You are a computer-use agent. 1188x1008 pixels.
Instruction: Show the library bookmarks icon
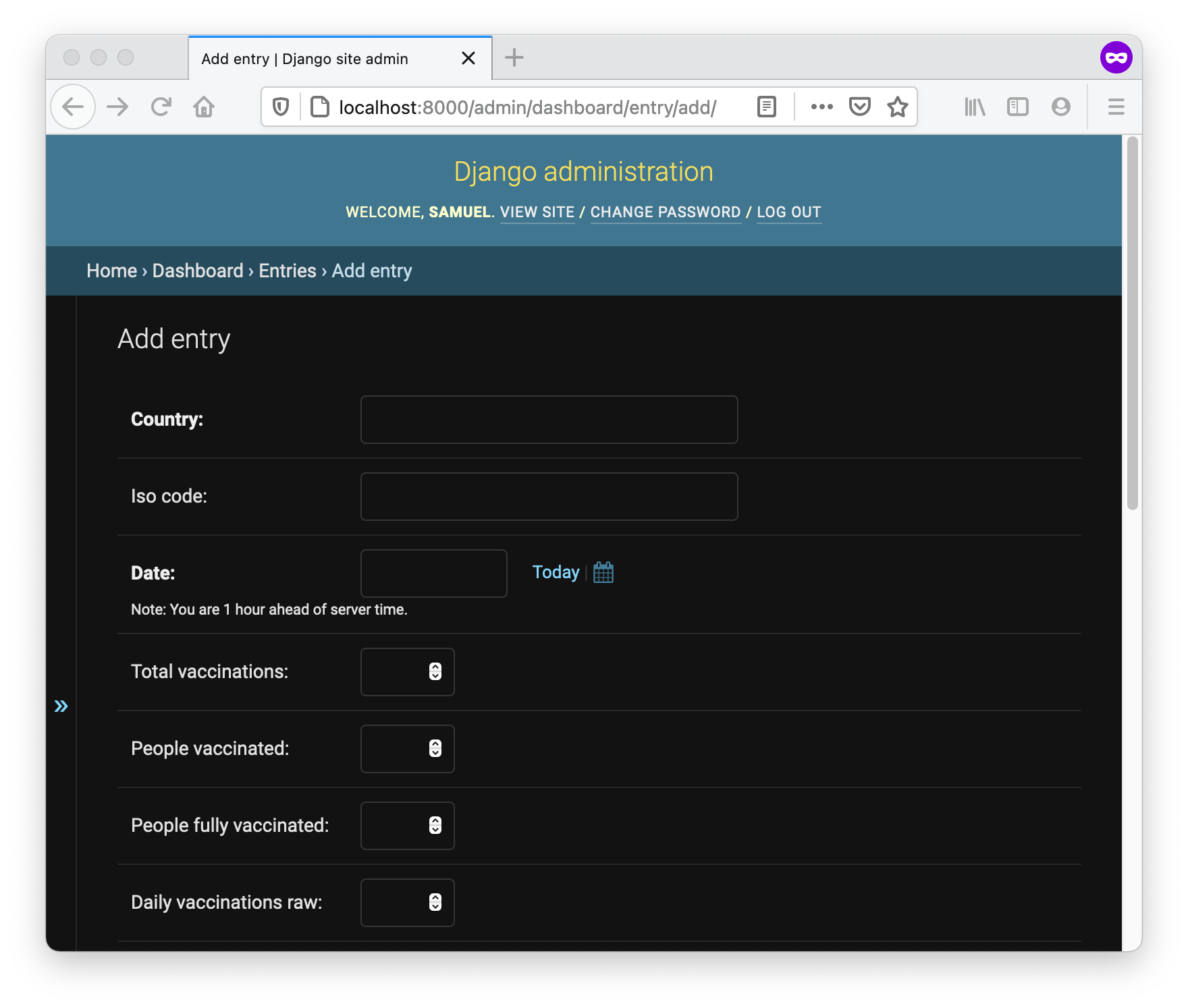(x=975, y=107)
